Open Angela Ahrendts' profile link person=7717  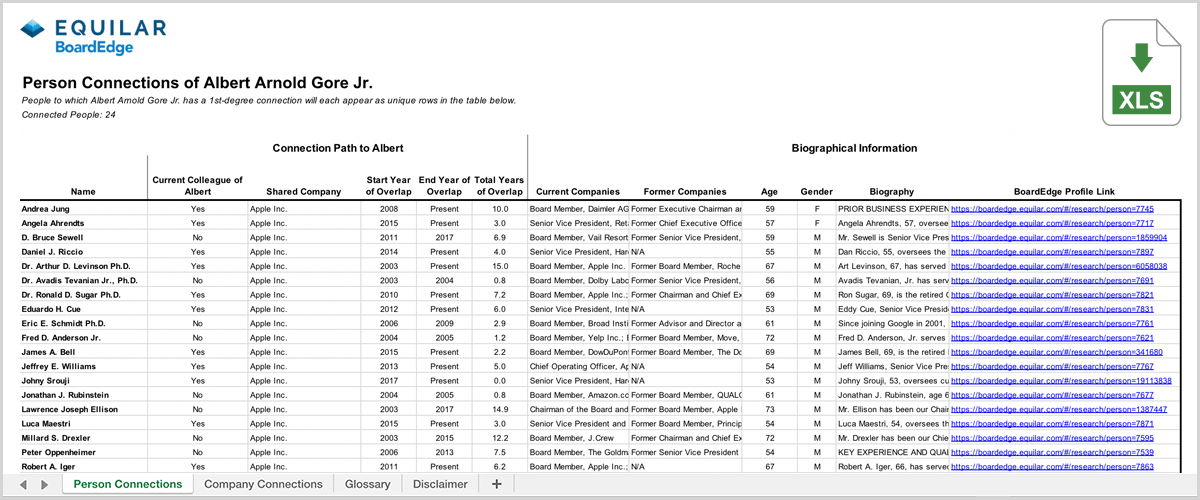pos(1052,223)
